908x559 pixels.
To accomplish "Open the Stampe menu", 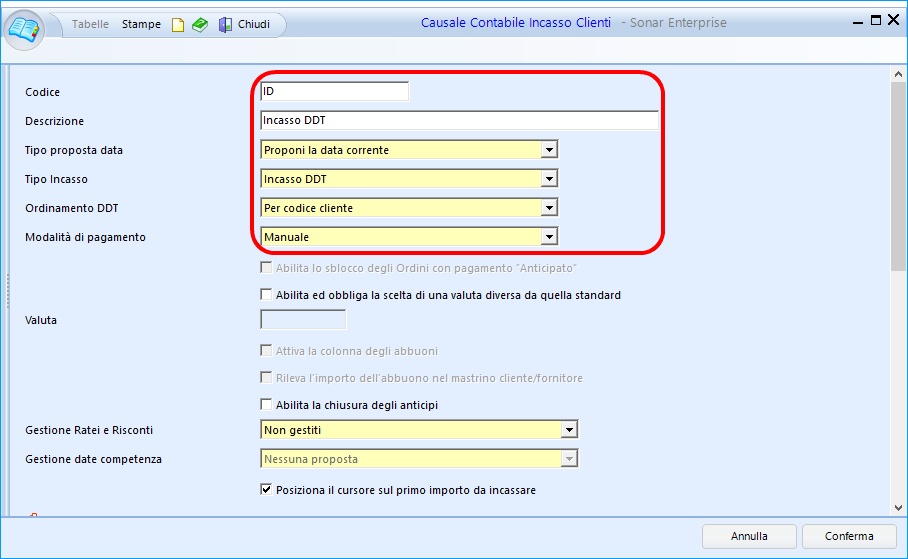I will [141, 24].
